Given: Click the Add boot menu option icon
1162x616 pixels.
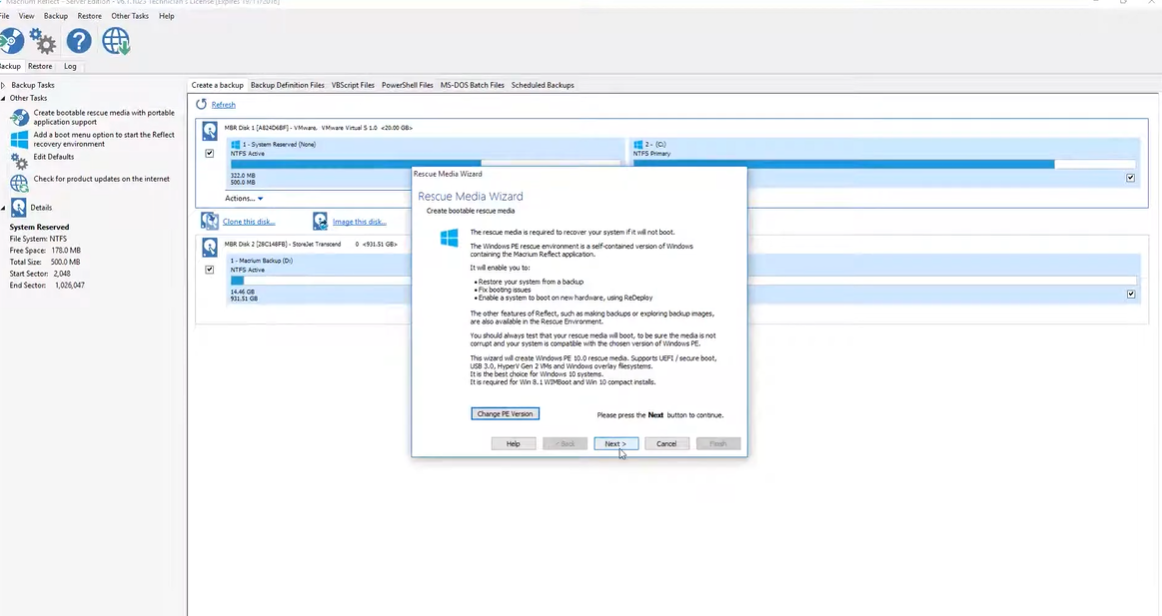Looking at the screenshot, I should click(x=20, y=139).
